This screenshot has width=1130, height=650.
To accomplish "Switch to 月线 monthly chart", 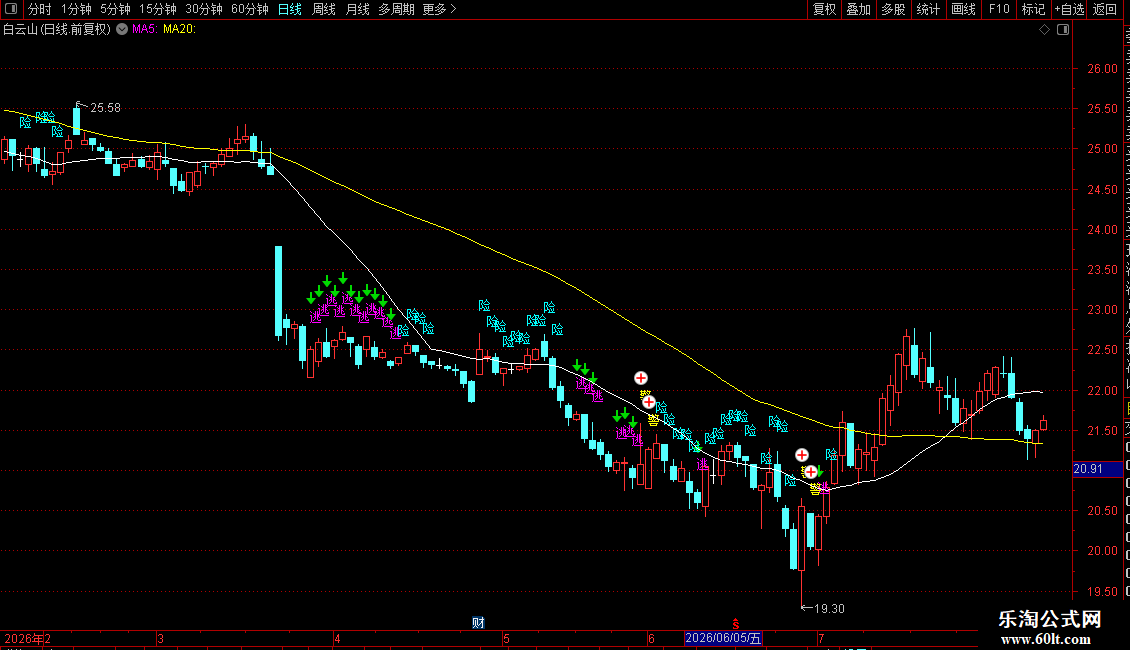I will [357, 9].
